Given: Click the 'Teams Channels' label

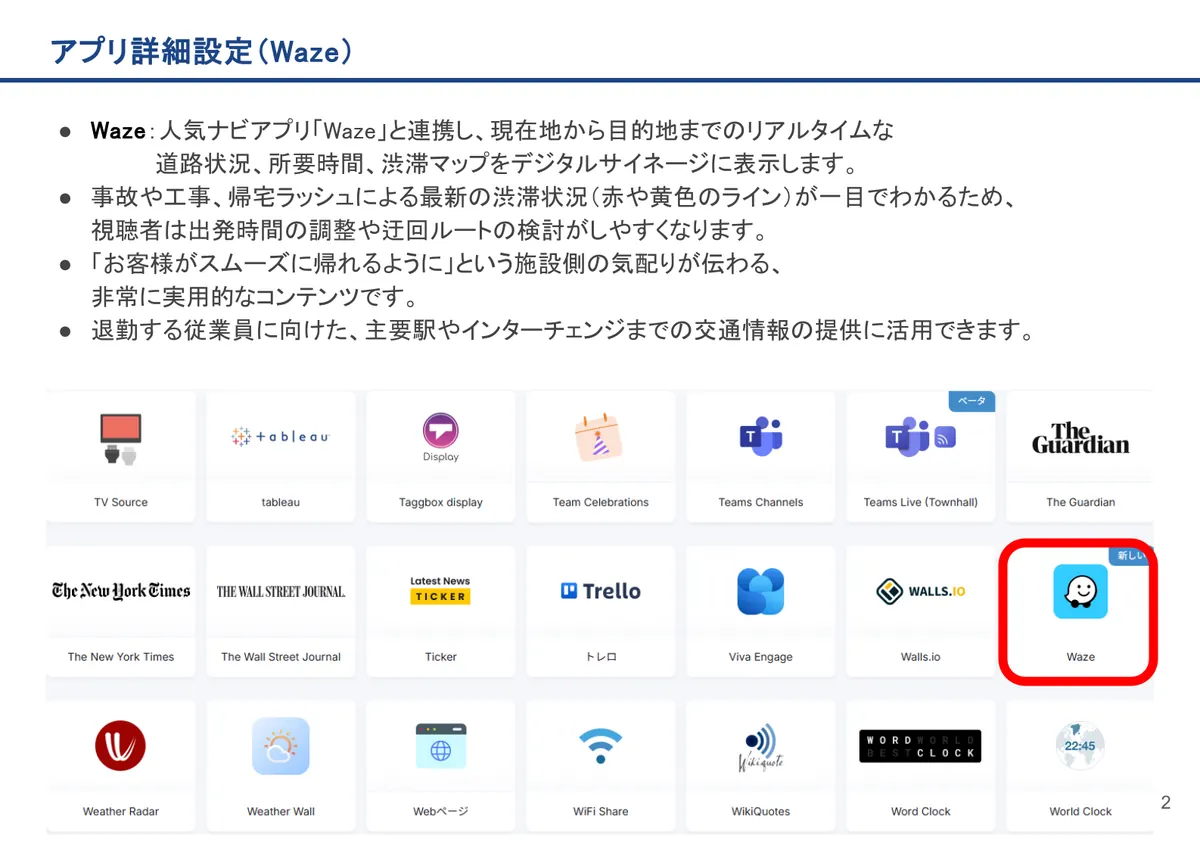Looking at the screenshot, I should [x=761, y=502].
